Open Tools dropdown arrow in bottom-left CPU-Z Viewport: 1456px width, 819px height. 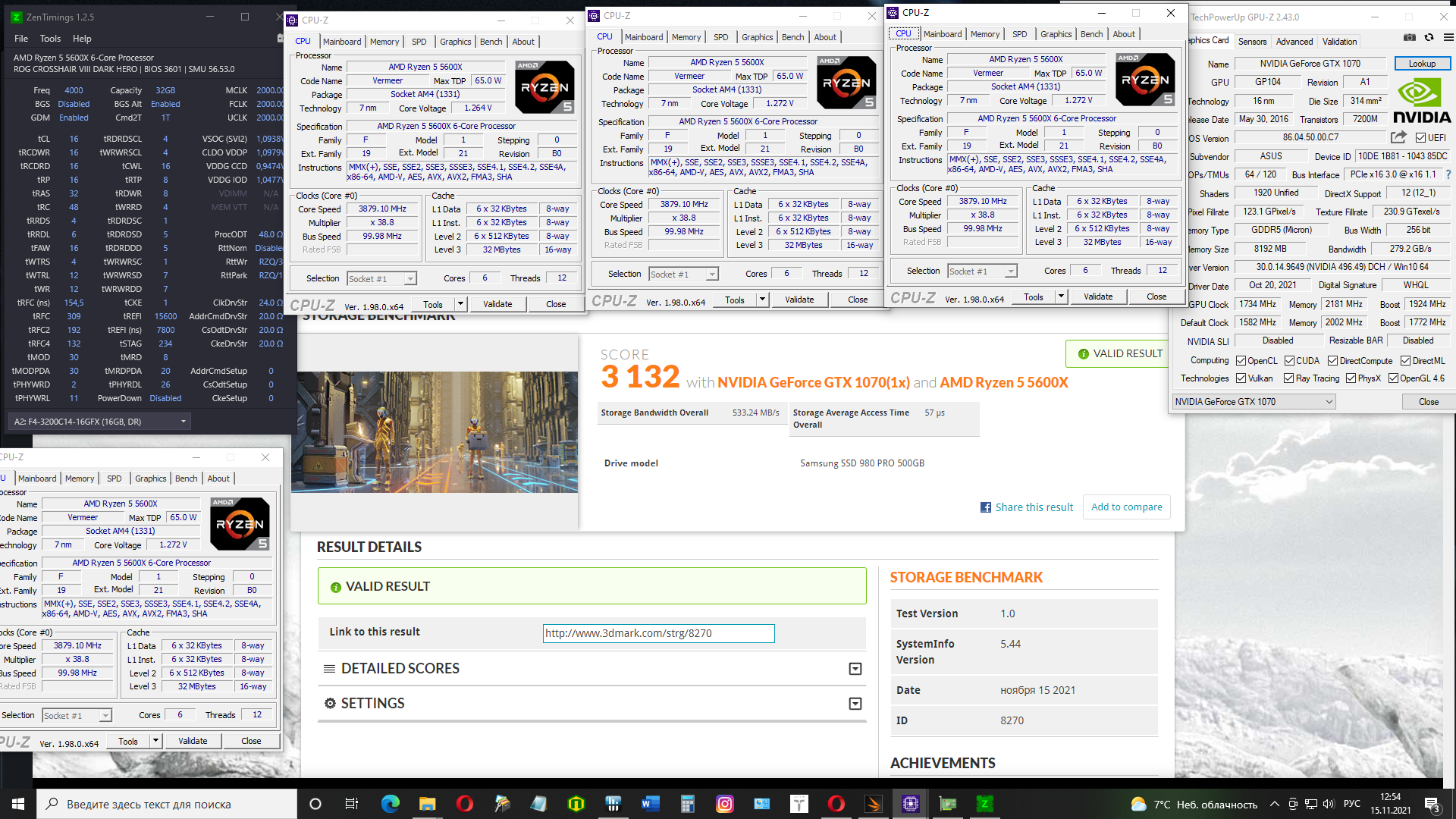click(155, 741)
